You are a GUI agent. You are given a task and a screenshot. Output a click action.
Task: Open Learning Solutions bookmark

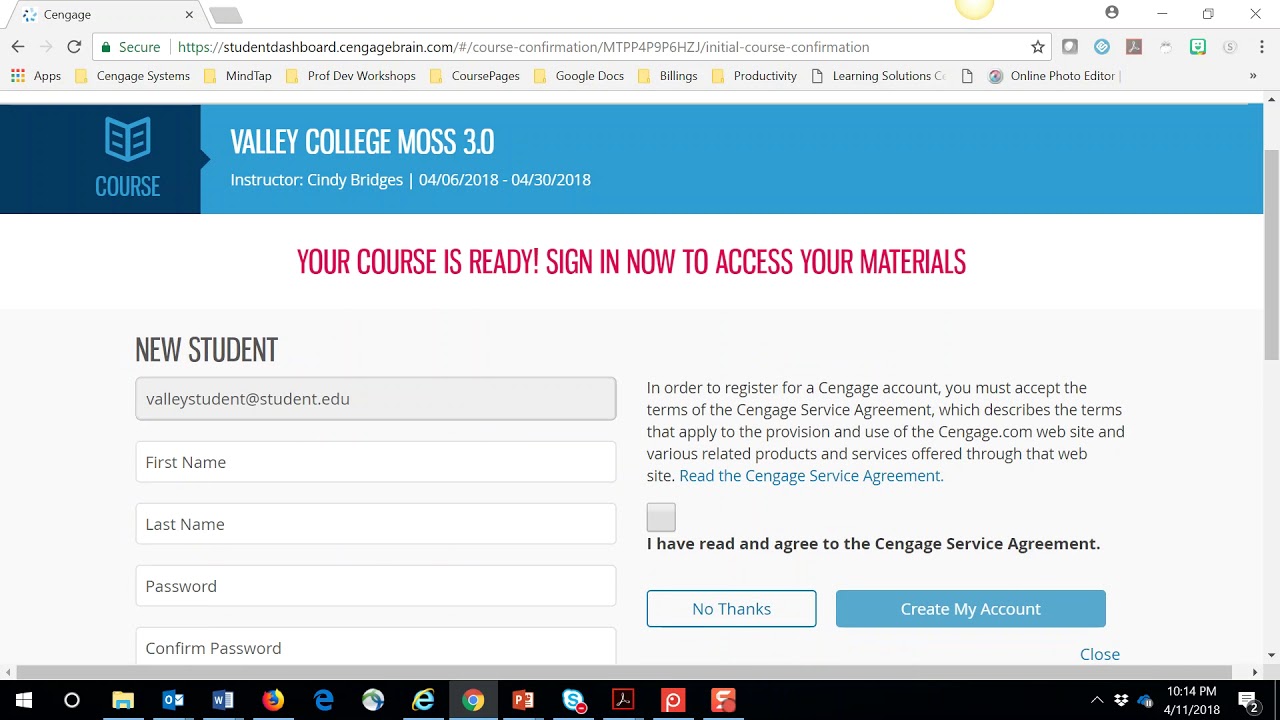pyautogui.click(x=878, y=76)
